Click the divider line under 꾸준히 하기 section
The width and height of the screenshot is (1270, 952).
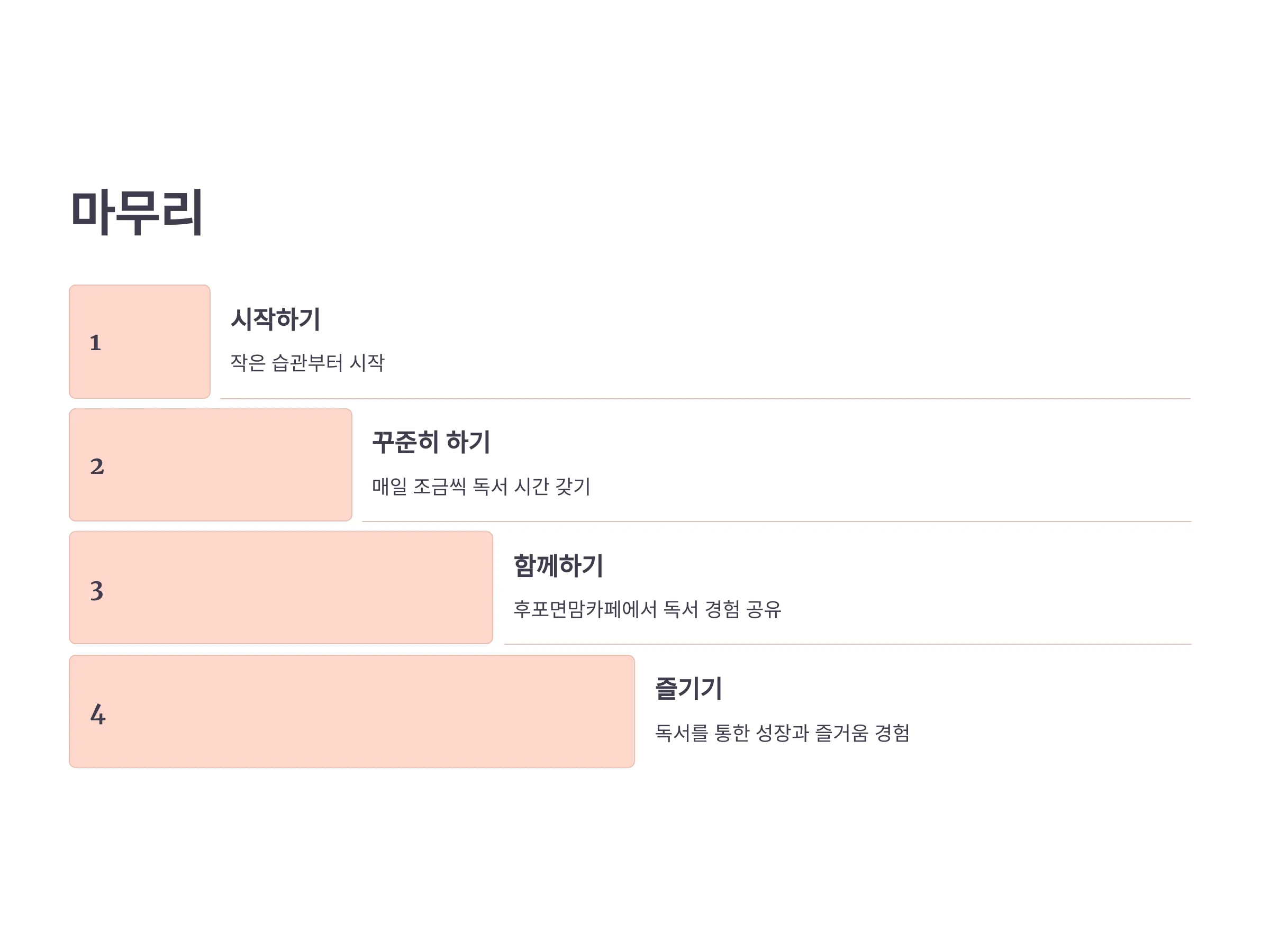tap(777, 521)
